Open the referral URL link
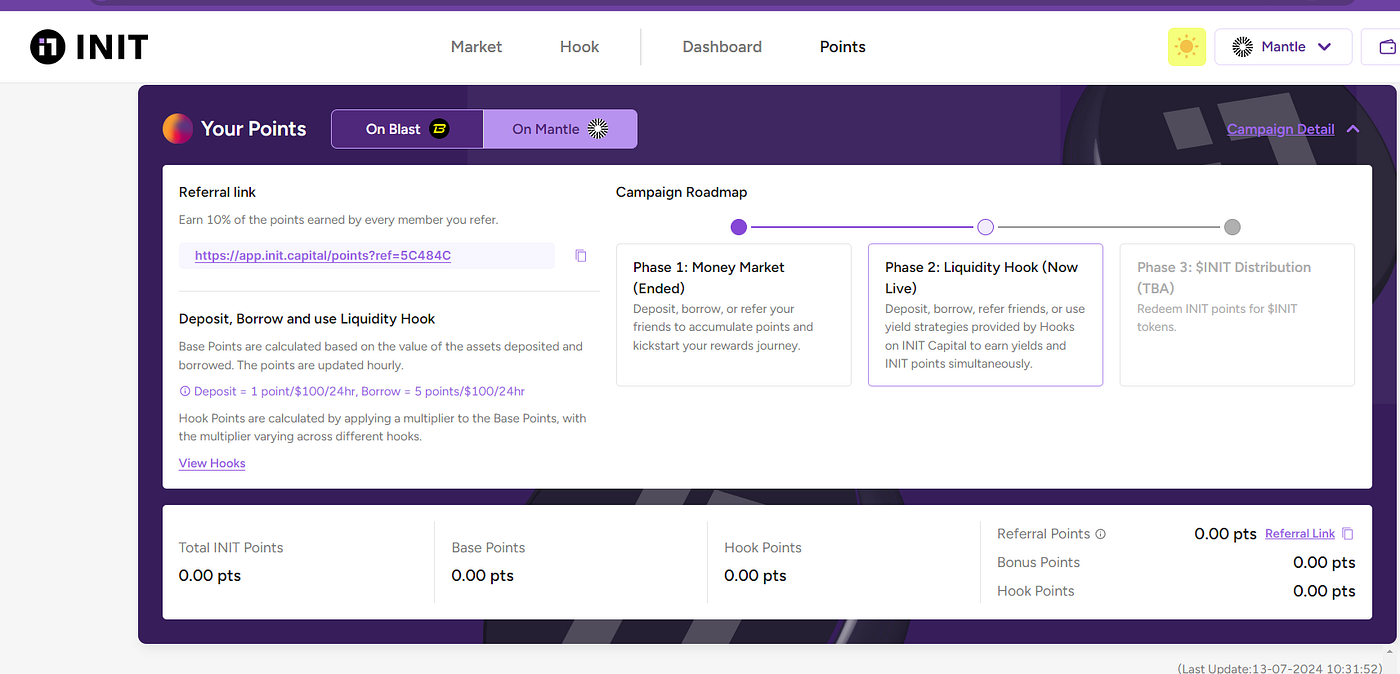Image resolution: width=1400 pixels, height=674 pixels. [323, 256]
